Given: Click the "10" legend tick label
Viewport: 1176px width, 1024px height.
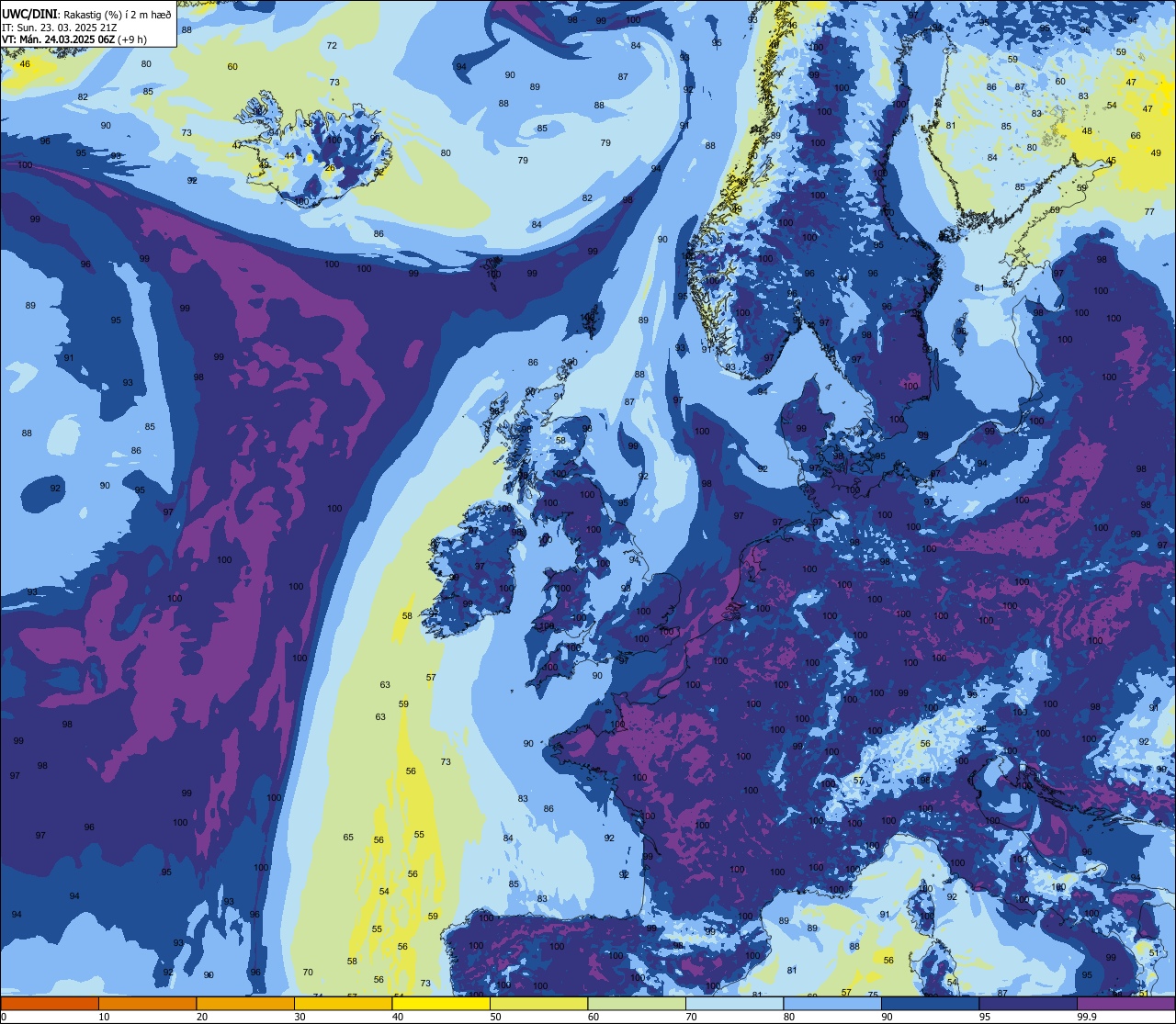Looking at the screenshot, I should tap(104, 1017).
